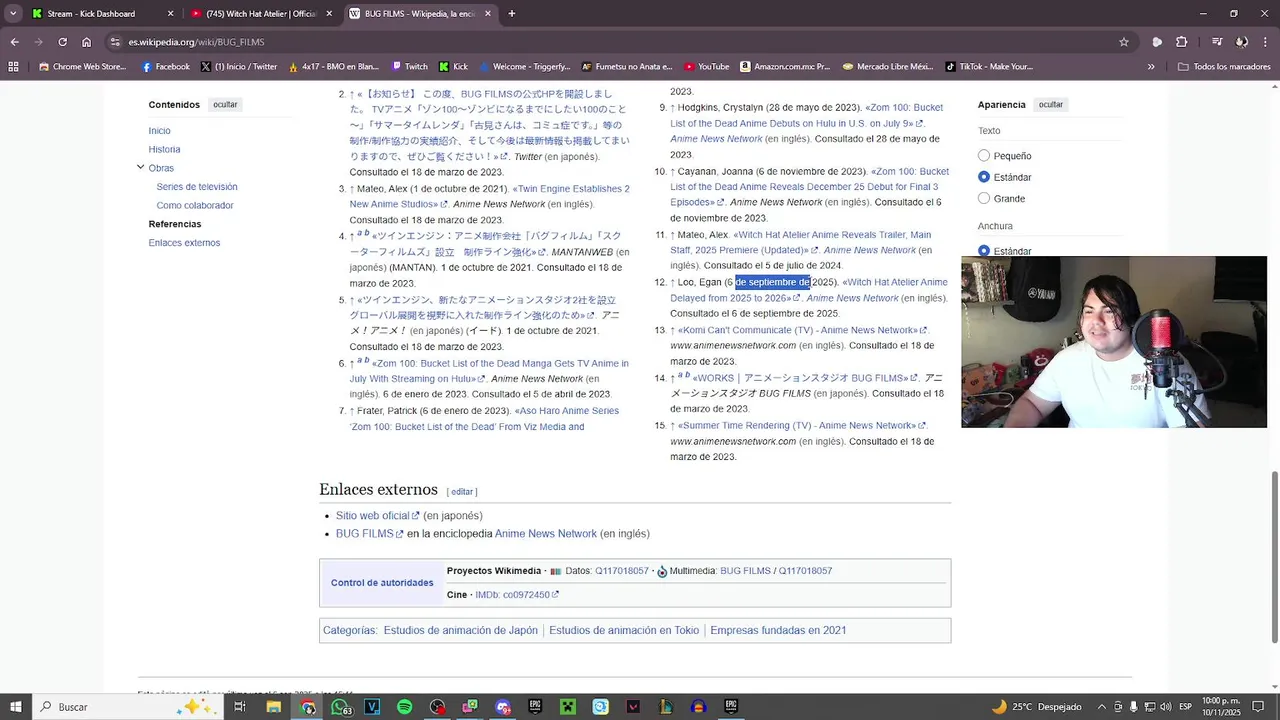
Task: Reload the page with the refresh icon
Action: tap(62, 42)
